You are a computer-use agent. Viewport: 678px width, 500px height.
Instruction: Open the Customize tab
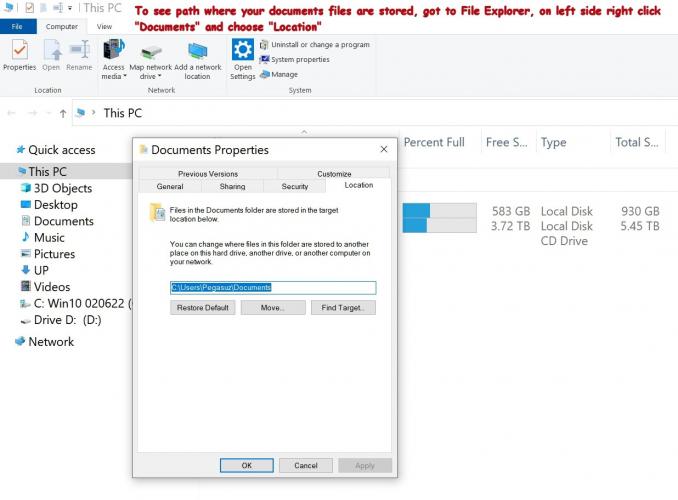pos(334,173)
